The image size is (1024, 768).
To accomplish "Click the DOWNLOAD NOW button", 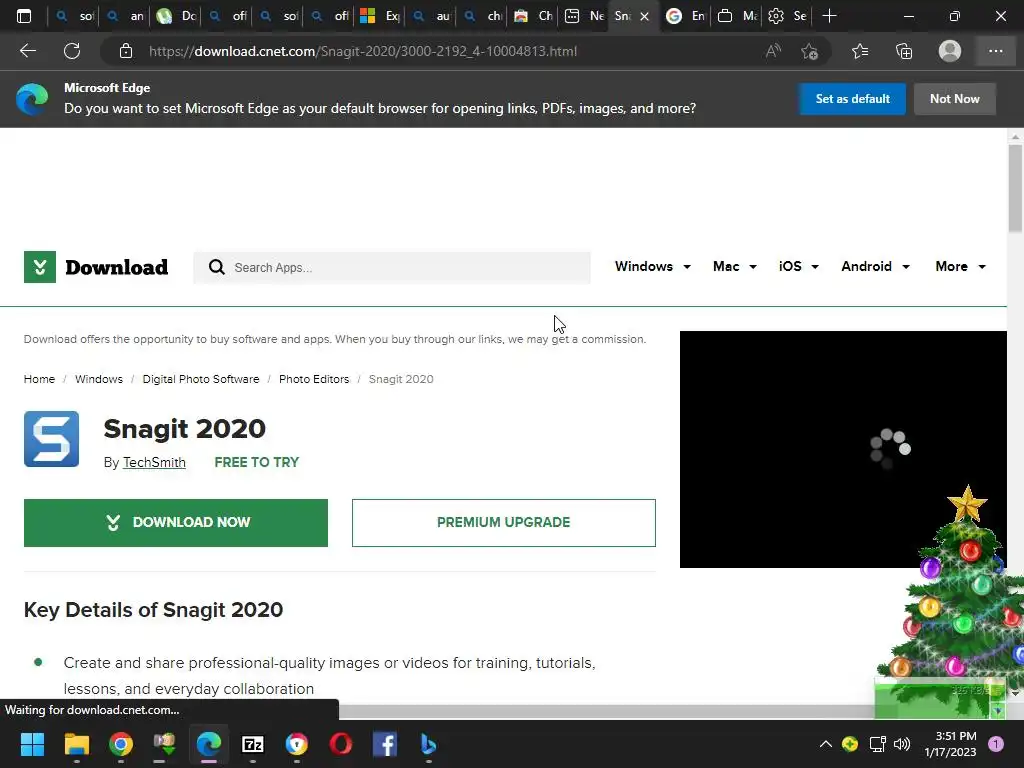I will pos(176,522).
